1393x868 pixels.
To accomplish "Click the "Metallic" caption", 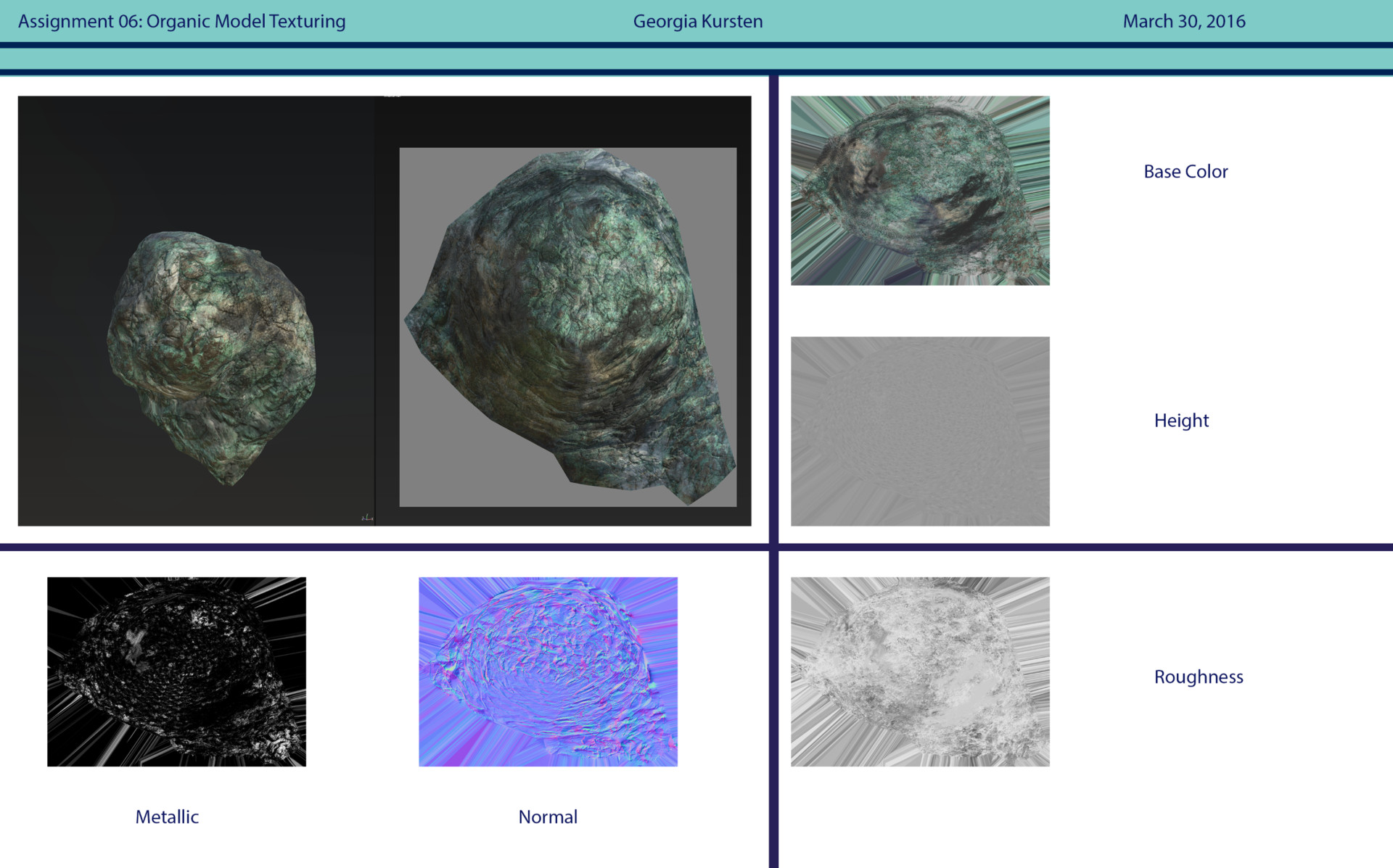I will coord(167,817).
